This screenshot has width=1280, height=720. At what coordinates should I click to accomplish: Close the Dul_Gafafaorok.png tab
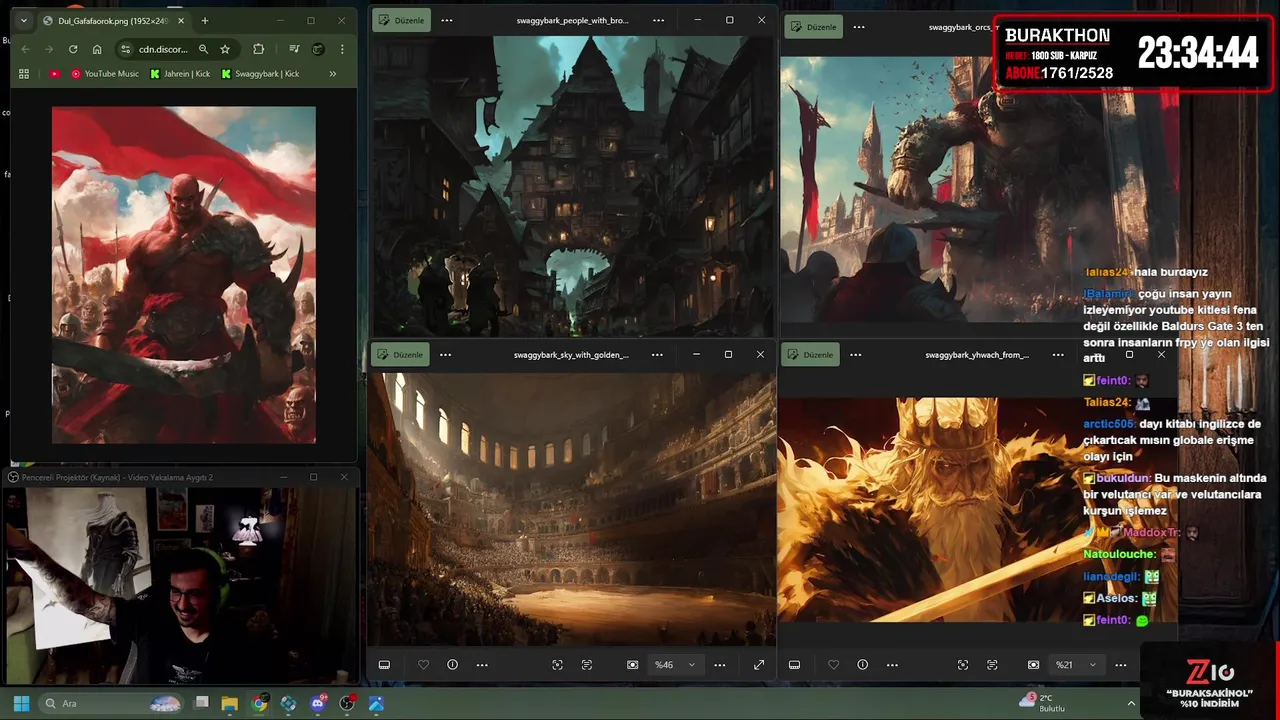coord(180,21)
